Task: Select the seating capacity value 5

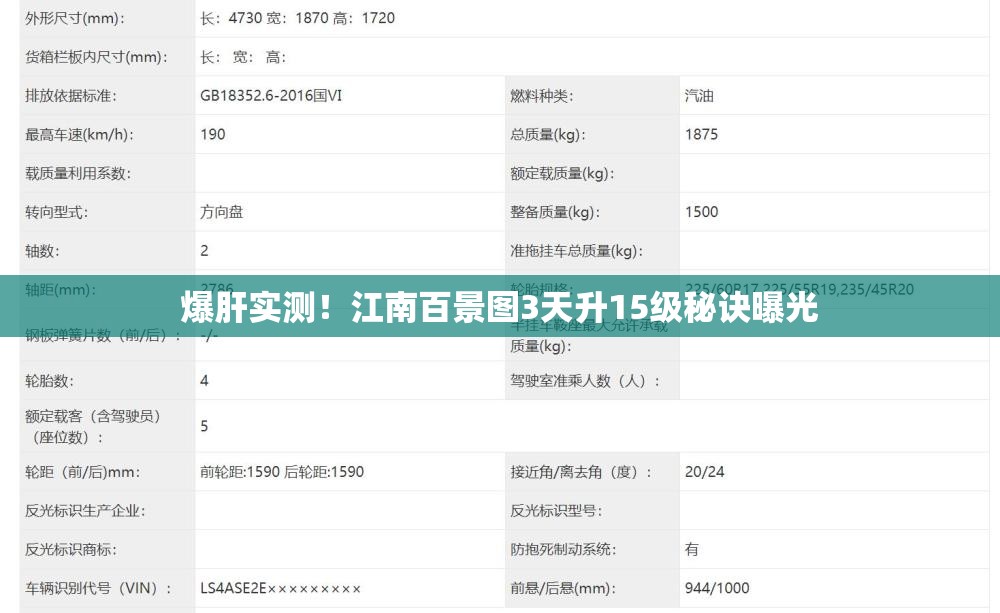Action: coord(206,426)
